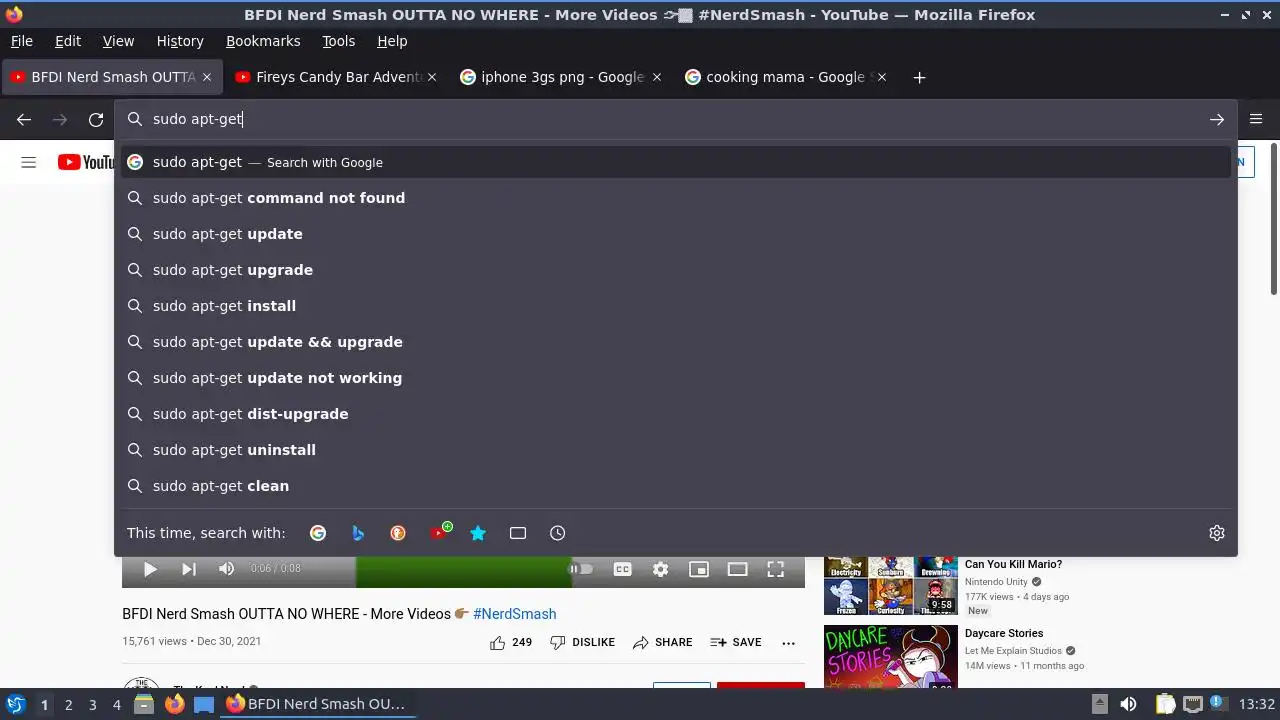Open the YouTube guide hamburger menu
Screen dimensions: 1280x720
pos(29,162)
